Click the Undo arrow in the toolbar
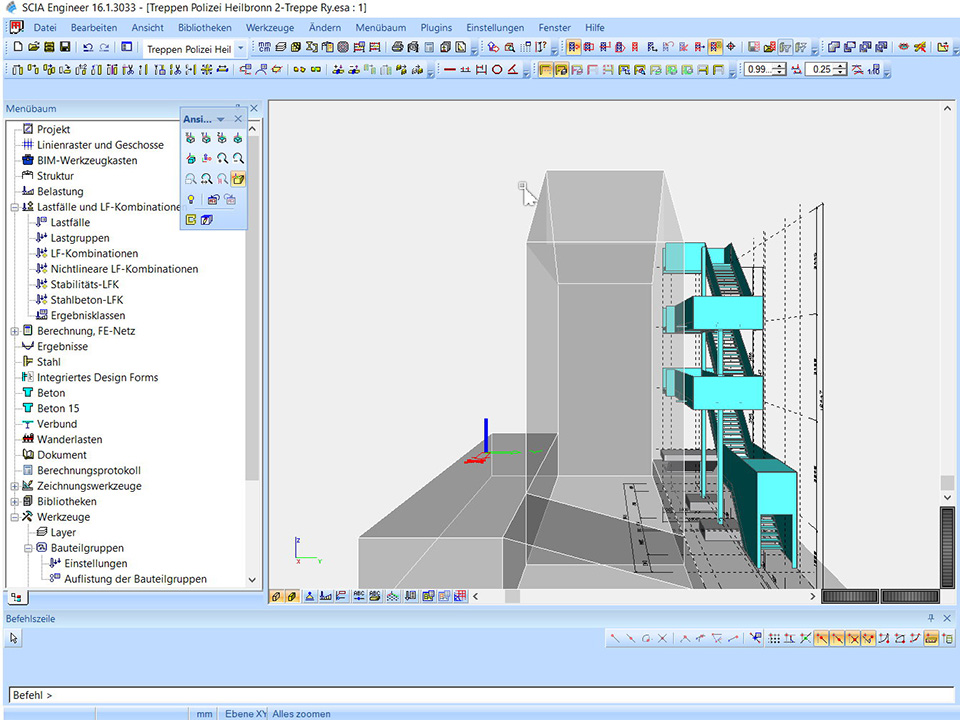This screenshot has width=960, height=720. click(x=88, y=47)
